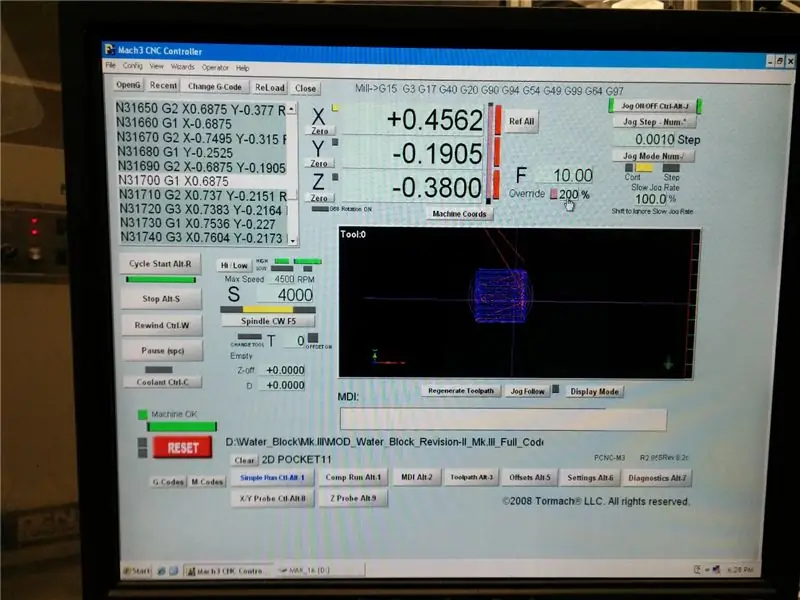The image size is (800, 600).
Task: Select G-code line N31730 G1 X0.7536
Action: (x=204, y=223)
